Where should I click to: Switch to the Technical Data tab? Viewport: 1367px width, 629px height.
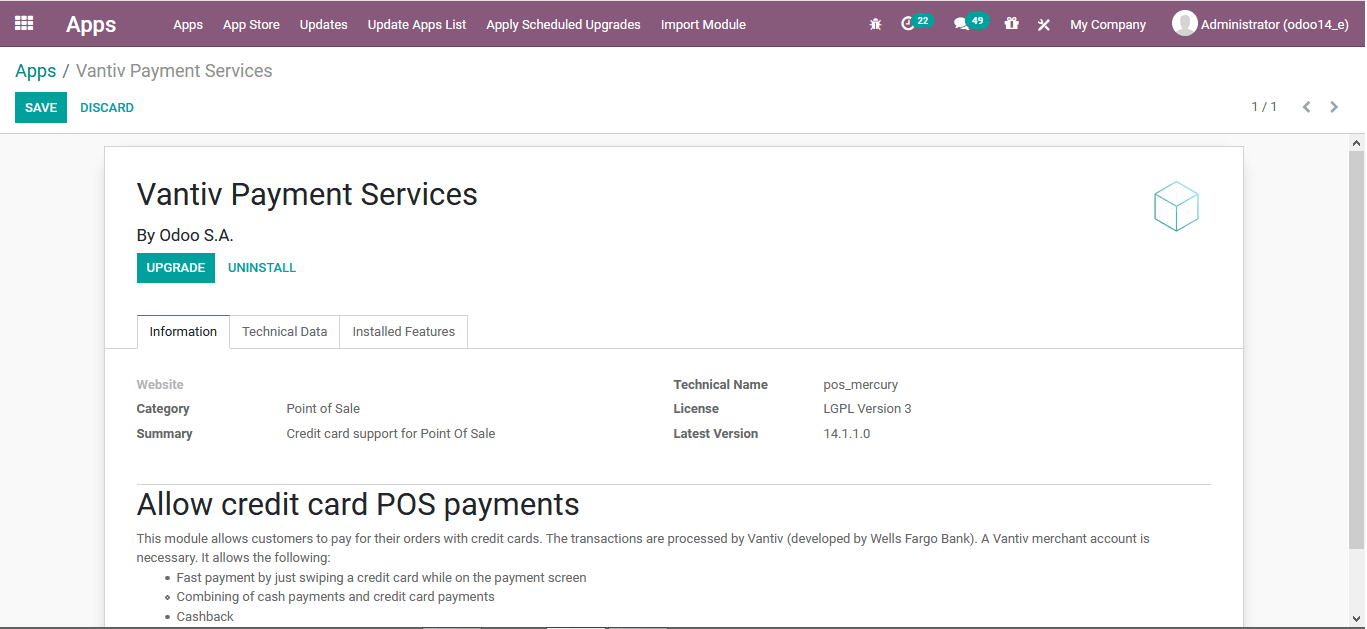[285, 331]
